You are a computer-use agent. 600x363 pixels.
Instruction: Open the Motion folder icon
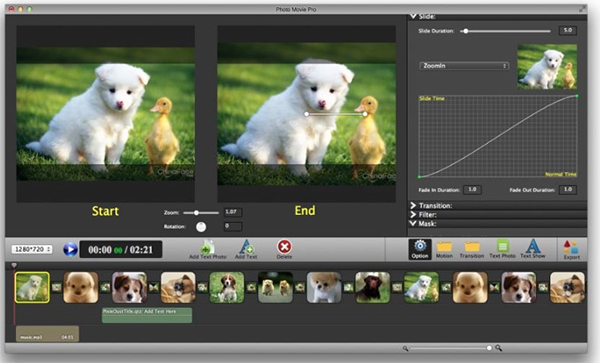pos(444,247)
